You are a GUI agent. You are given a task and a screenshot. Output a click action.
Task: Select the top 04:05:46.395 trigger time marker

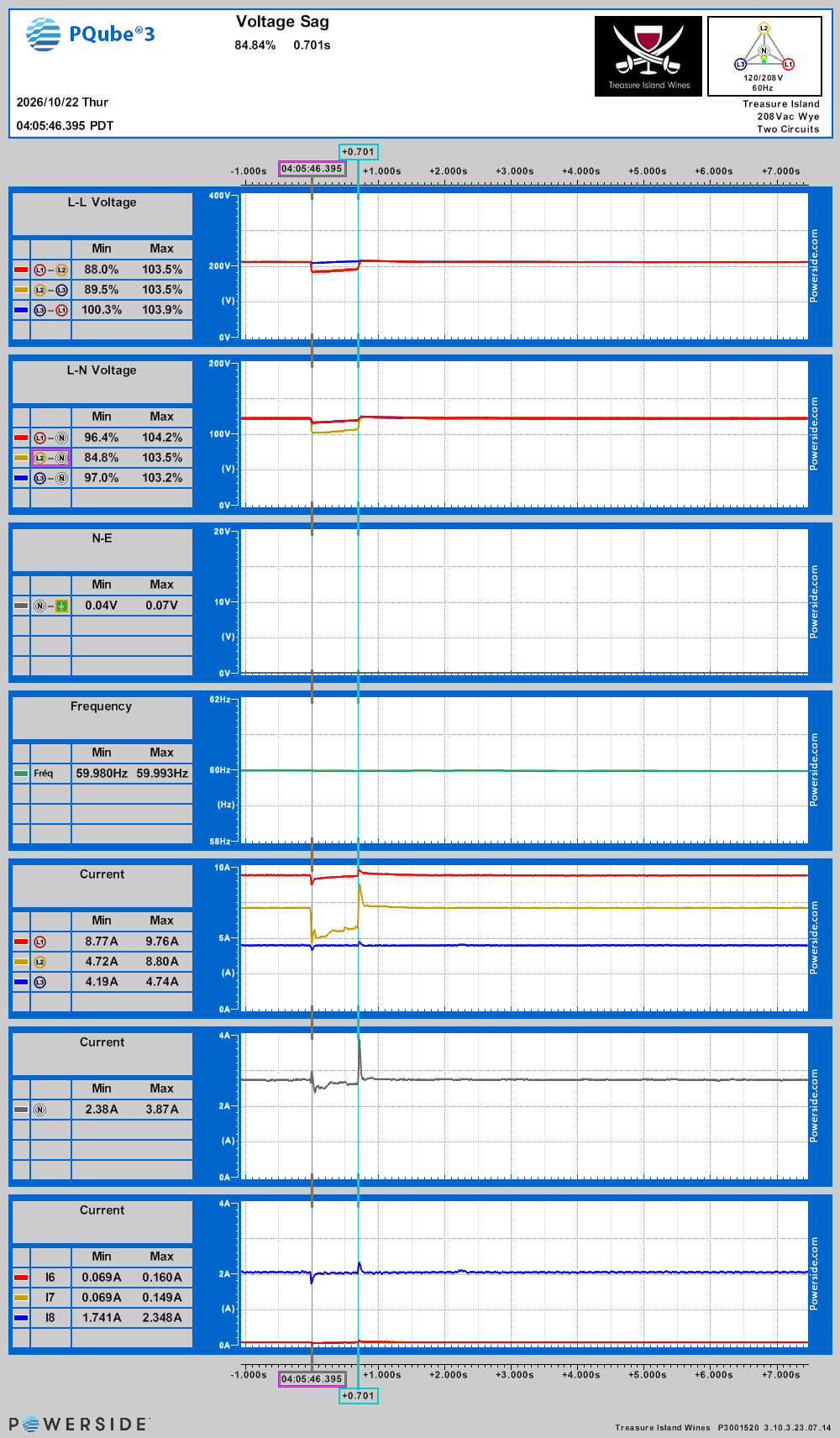tap(312, 169)
